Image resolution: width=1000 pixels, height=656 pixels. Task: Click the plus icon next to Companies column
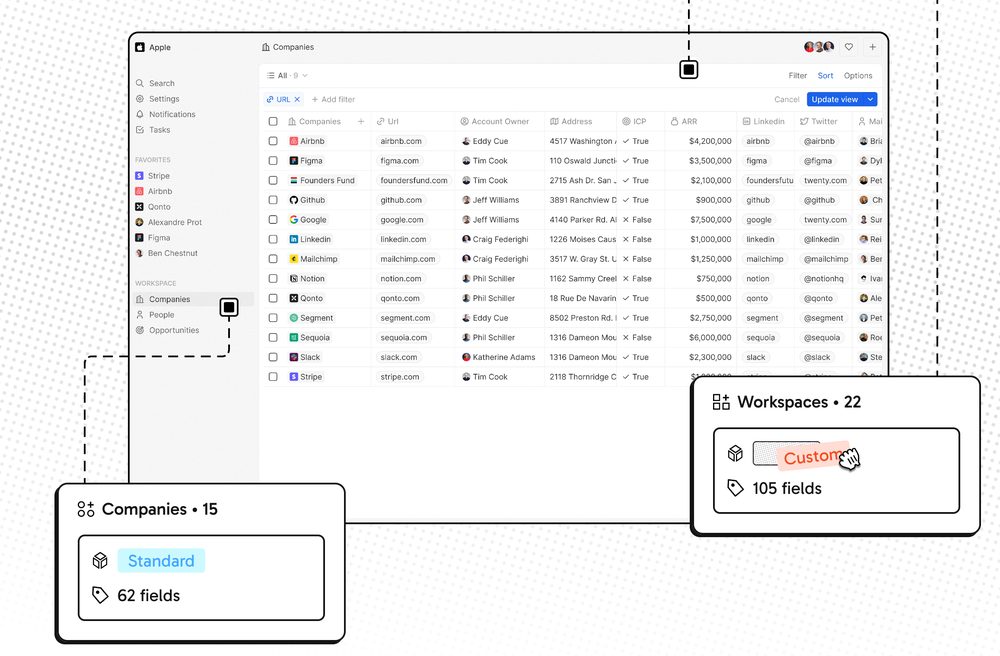click(x=361, y=121)
